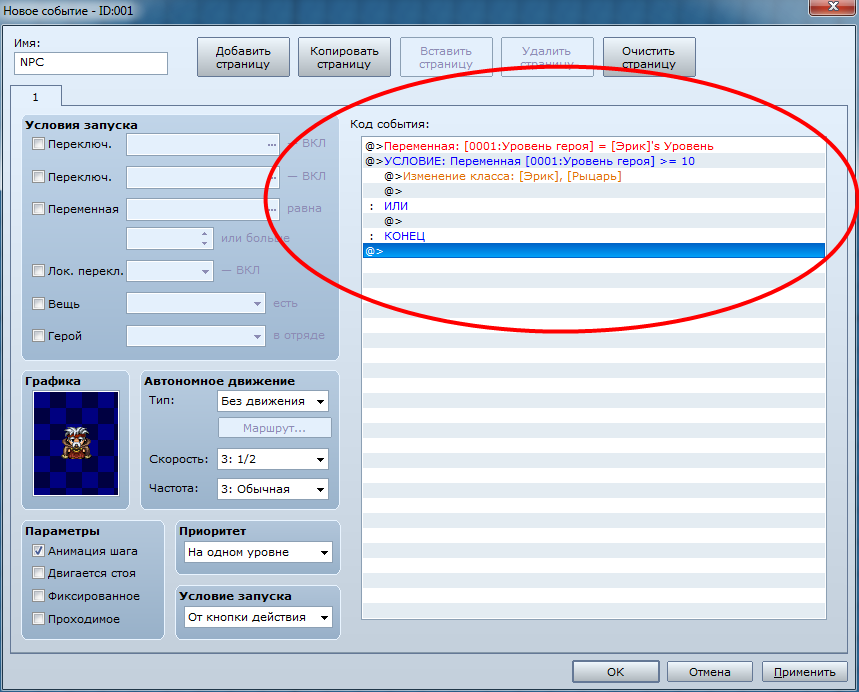This screenshot has width=859, height=692.
Task: Open the Частота dropdown
Action: 273,489
